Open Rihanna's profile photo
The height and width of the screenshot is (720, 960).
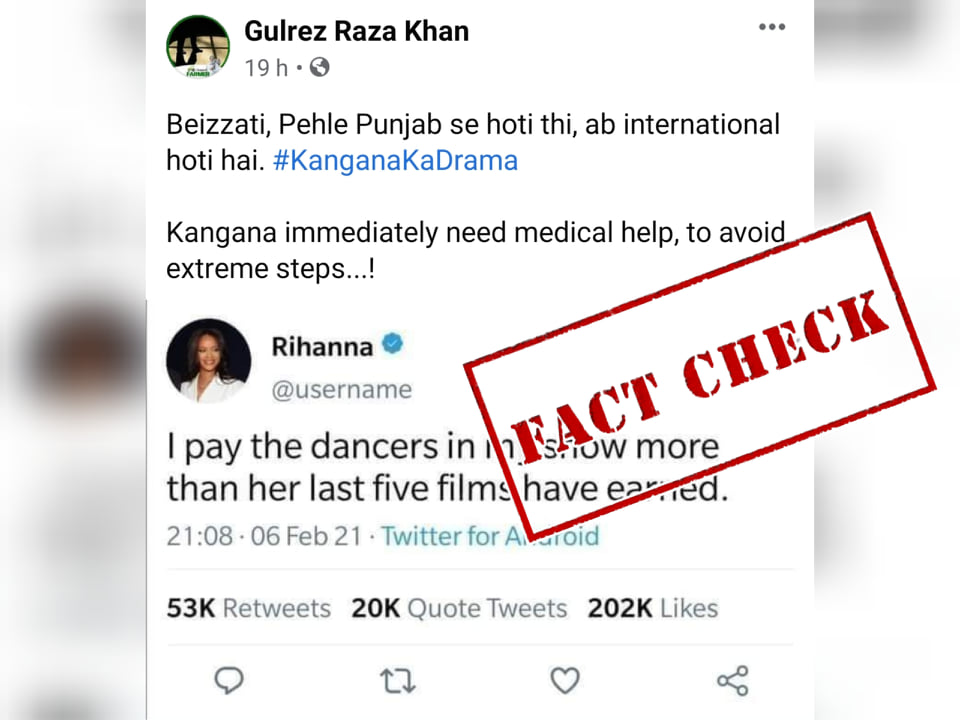(208, 361)
